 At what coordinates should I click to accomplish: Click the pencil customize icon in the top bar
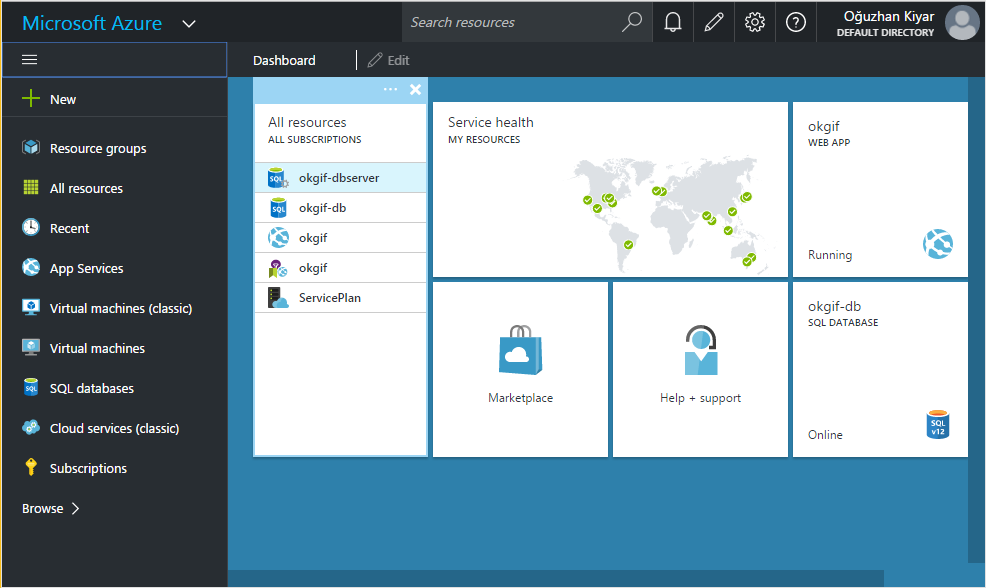[x=714, y=23]
